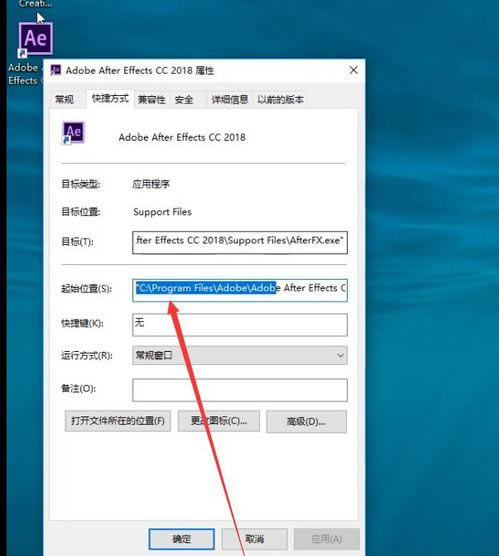
Task: Click the 'Support Files' target location text
Action: click(162, 212)
